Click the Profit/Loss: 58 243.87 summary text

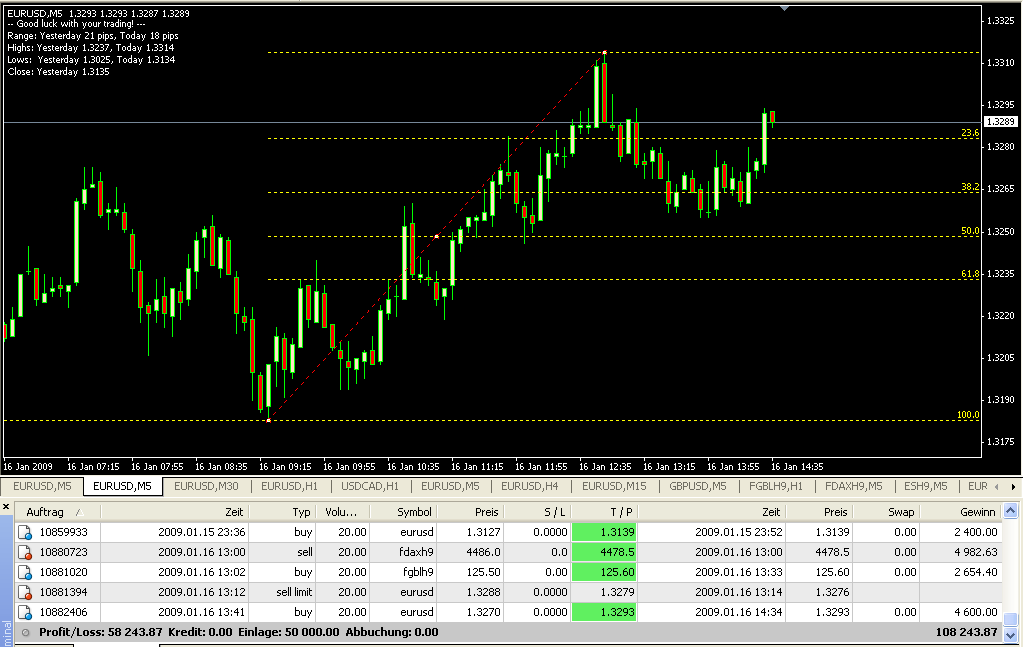(x=100, y=633)
